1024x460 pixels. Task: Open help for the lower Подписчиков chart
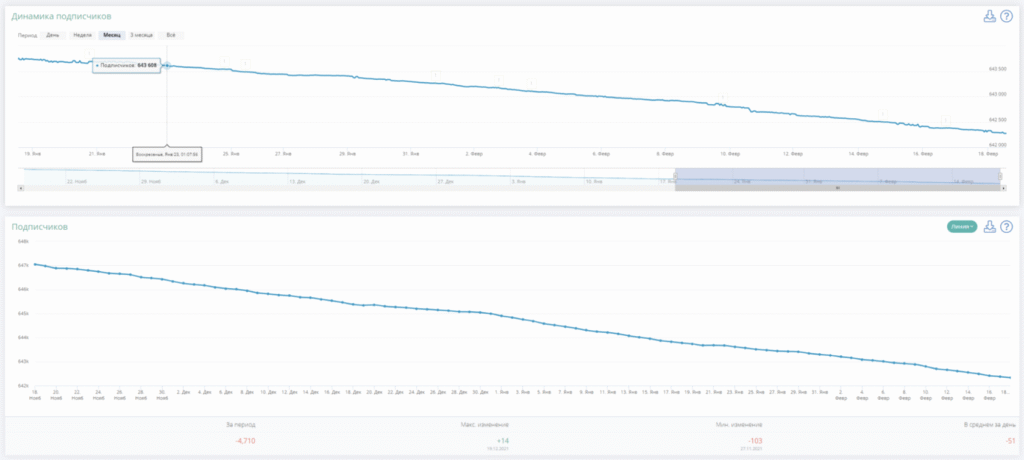pos(1006,227)
